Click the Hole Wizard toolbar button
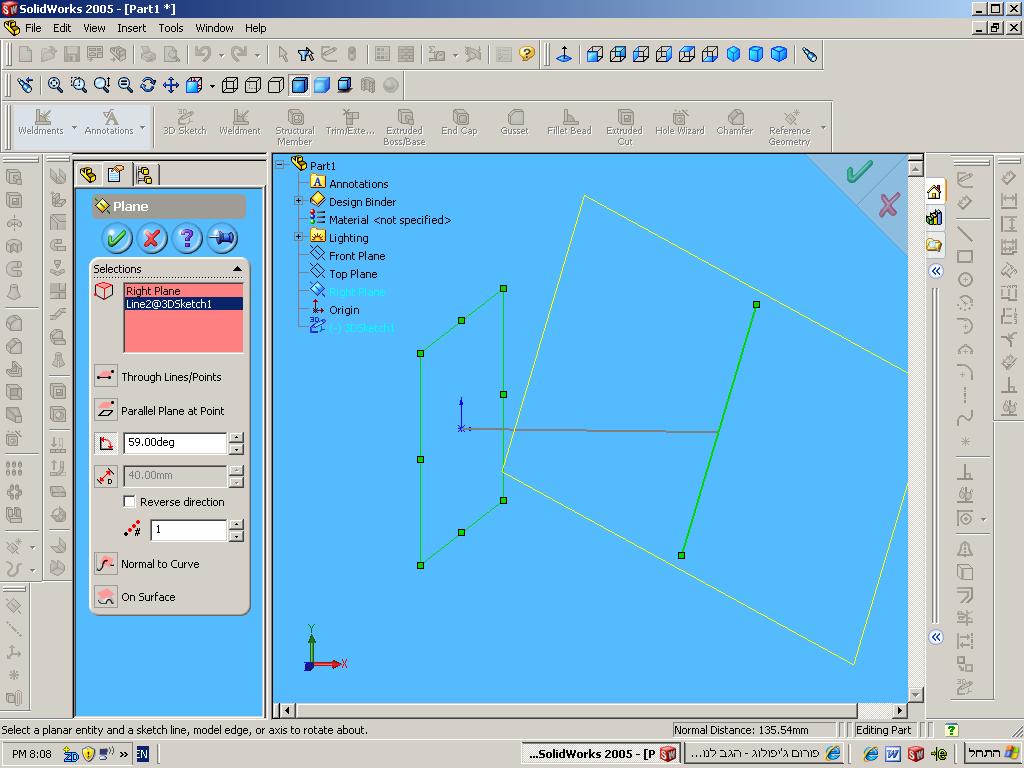 679,123
